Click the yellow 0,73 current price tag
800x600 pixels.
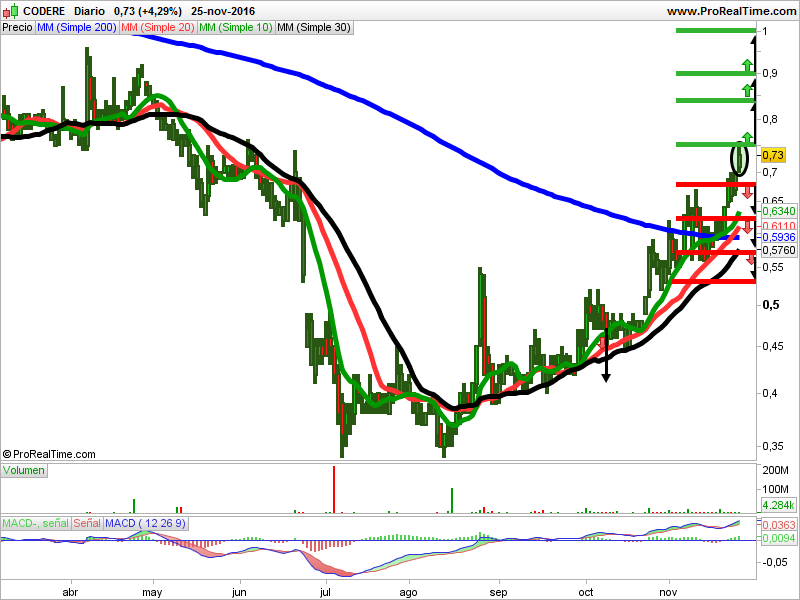tap(773, 155)
